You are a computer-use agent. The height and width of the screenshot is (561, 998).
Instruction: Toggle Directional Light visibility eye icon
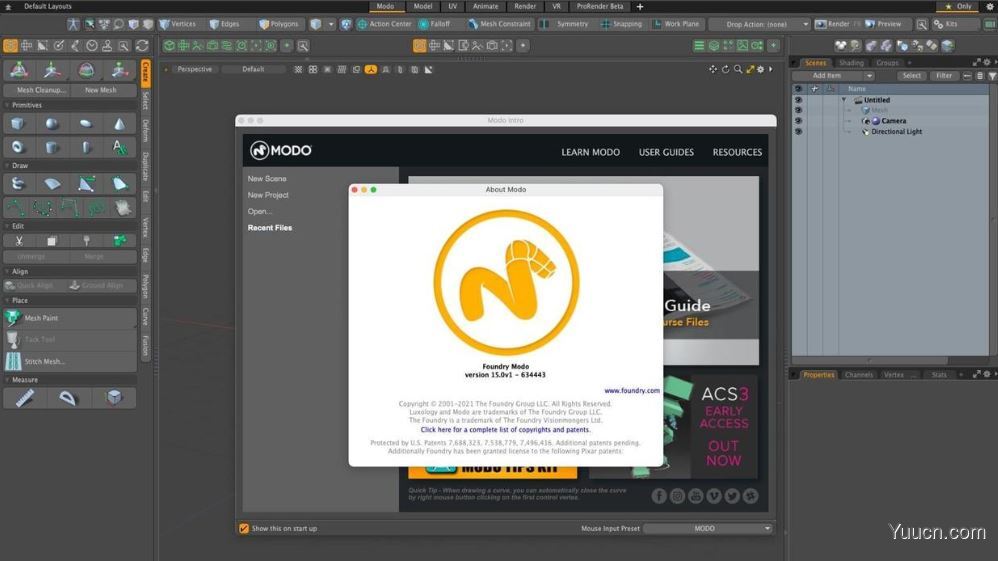(798, 132)
